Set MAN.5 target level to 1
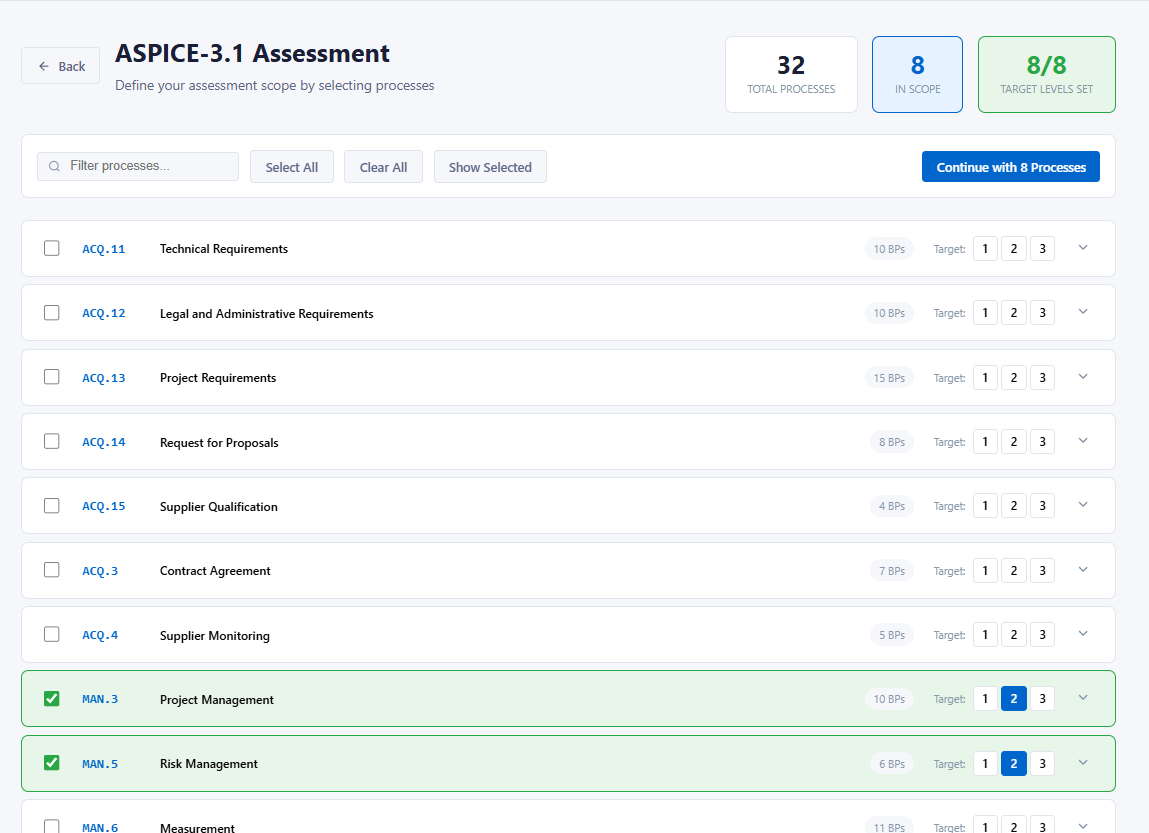The width and height of the screenshot is (1149, 833). coord(985,763)
